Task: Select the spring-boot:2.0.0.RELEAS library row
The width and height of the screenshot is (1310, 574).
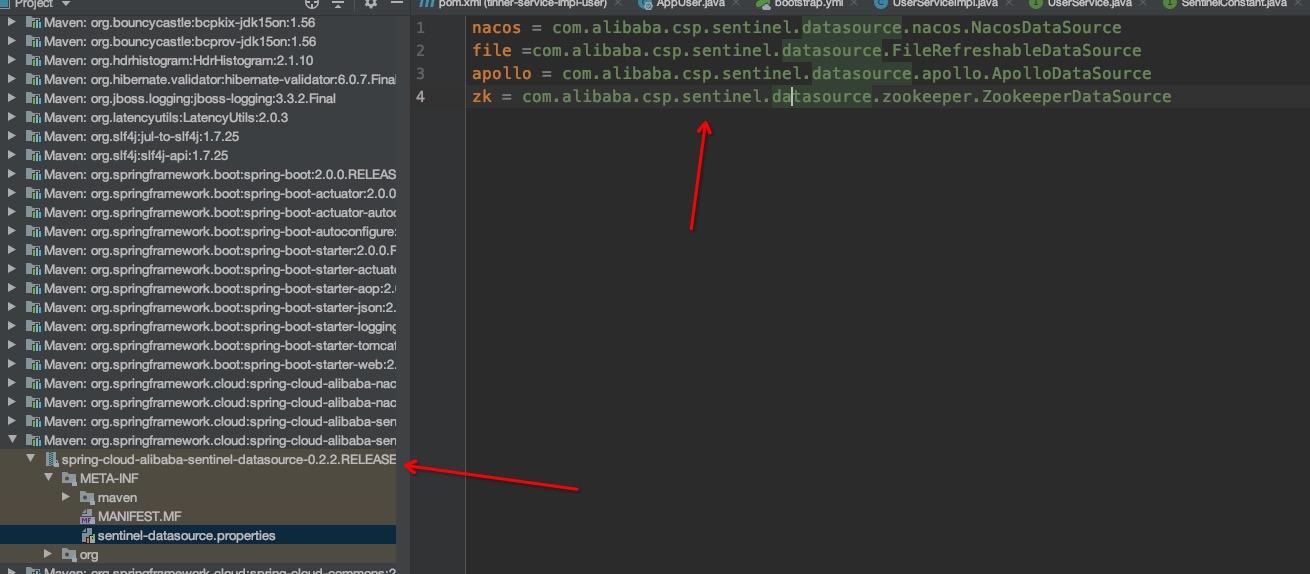Action: (x=198, y=175)
